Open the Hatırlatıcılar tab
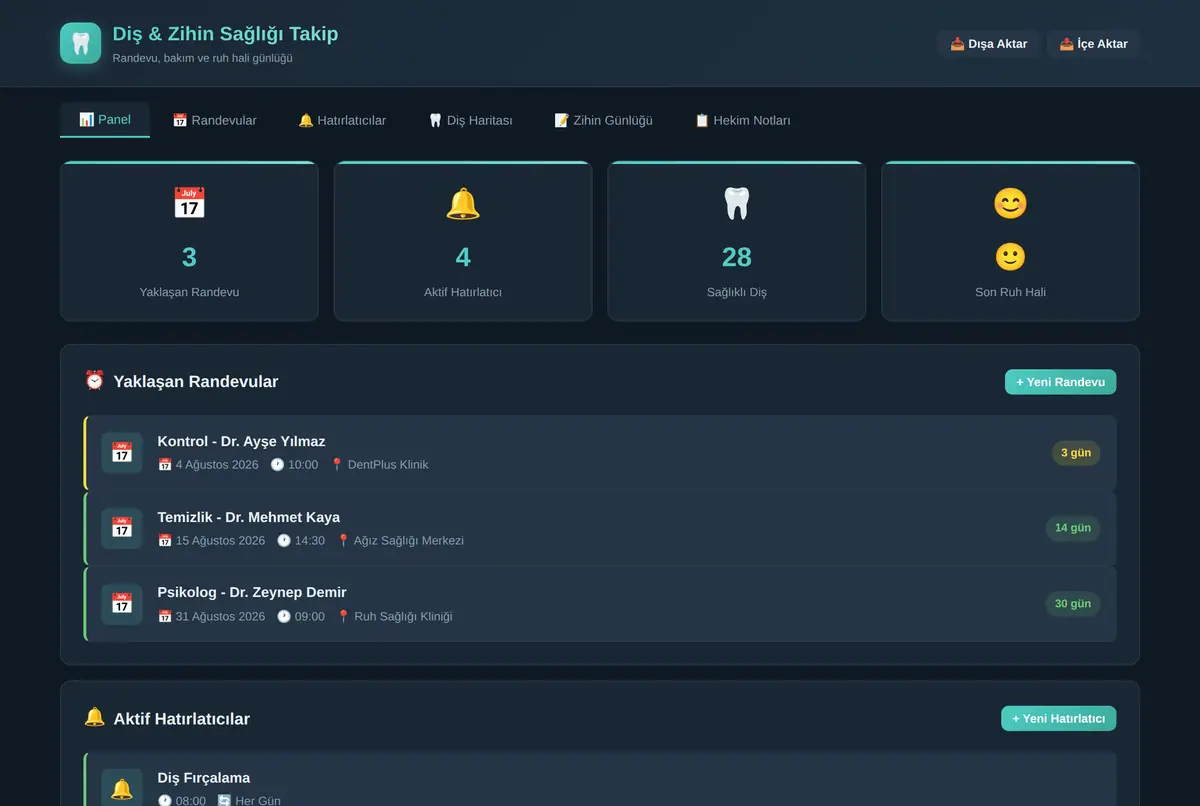This screenshot has height=806, width=1200. point(342,120)
